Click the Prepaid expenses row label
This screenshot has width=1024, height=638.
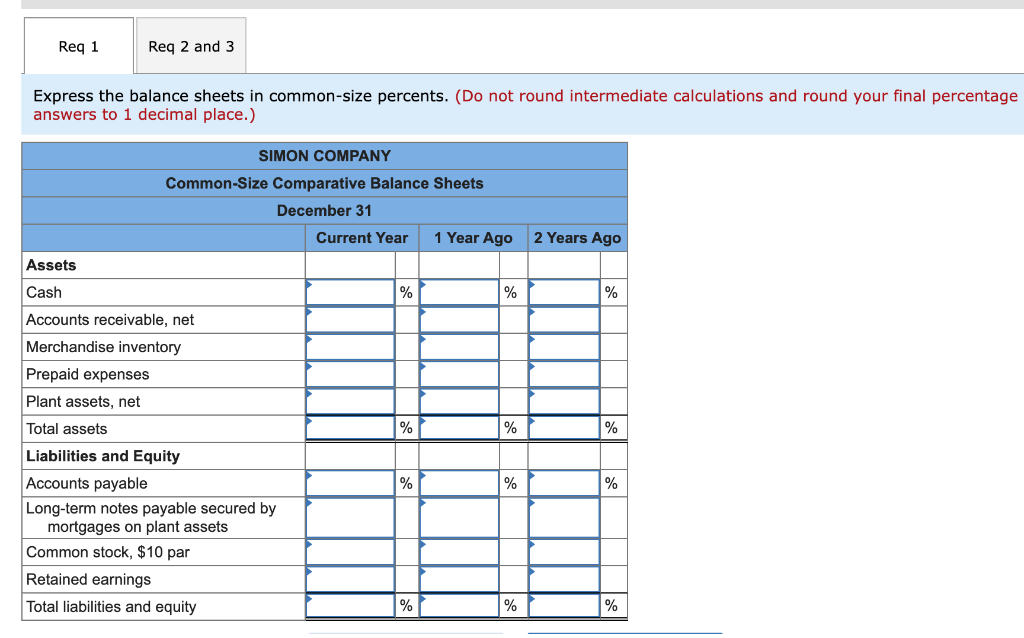coord(88,375)
